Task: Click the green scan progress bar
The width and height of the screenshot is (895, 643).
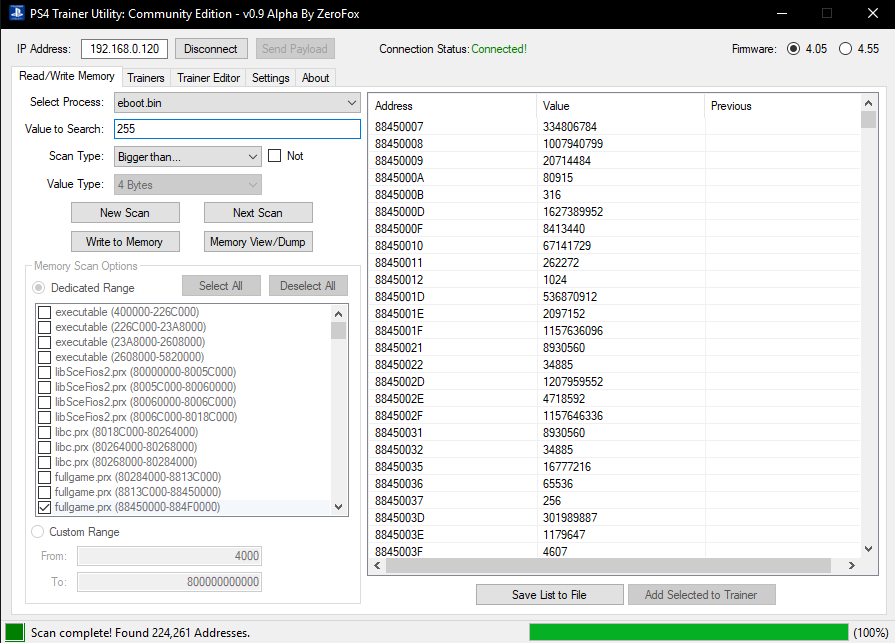Action: click(689, 632)
